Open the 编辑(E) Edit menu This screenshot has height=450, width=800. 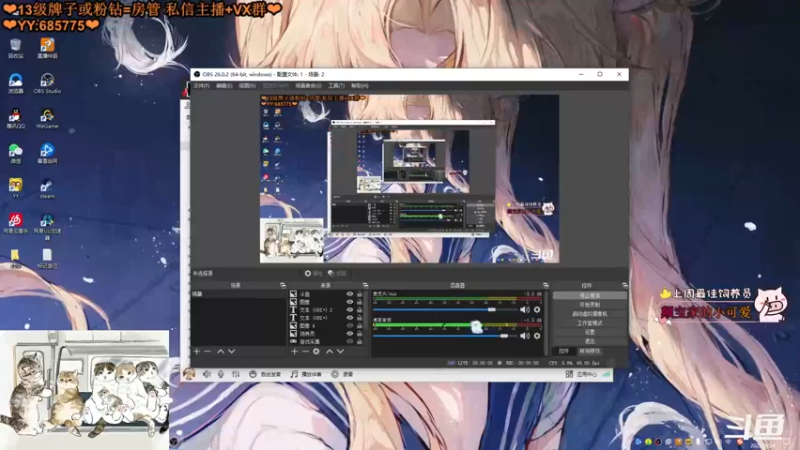224,86
